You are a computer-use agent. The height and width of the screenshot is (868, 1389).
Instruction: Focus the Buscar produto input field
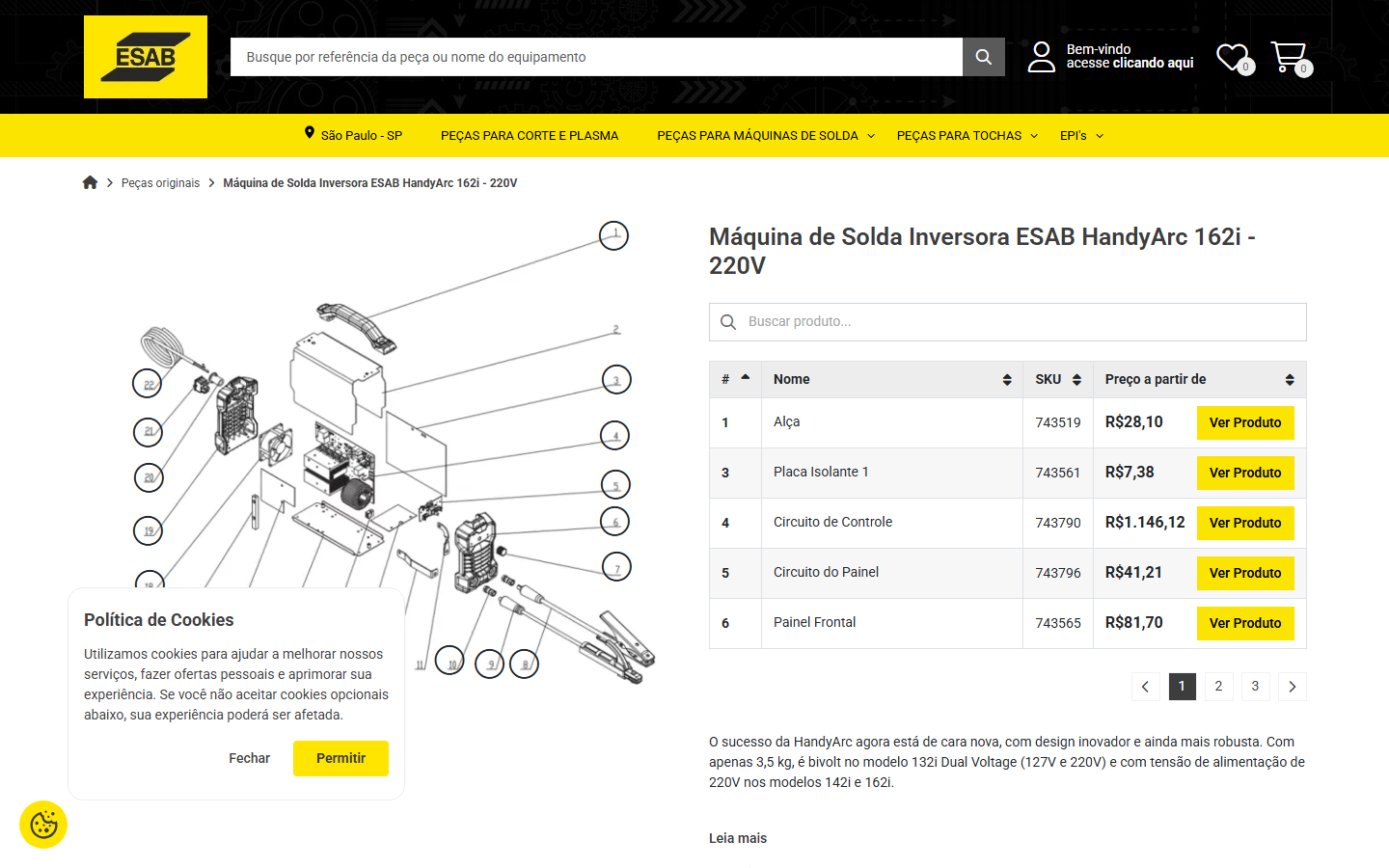pyautogui.click(x=1008, y=321)
